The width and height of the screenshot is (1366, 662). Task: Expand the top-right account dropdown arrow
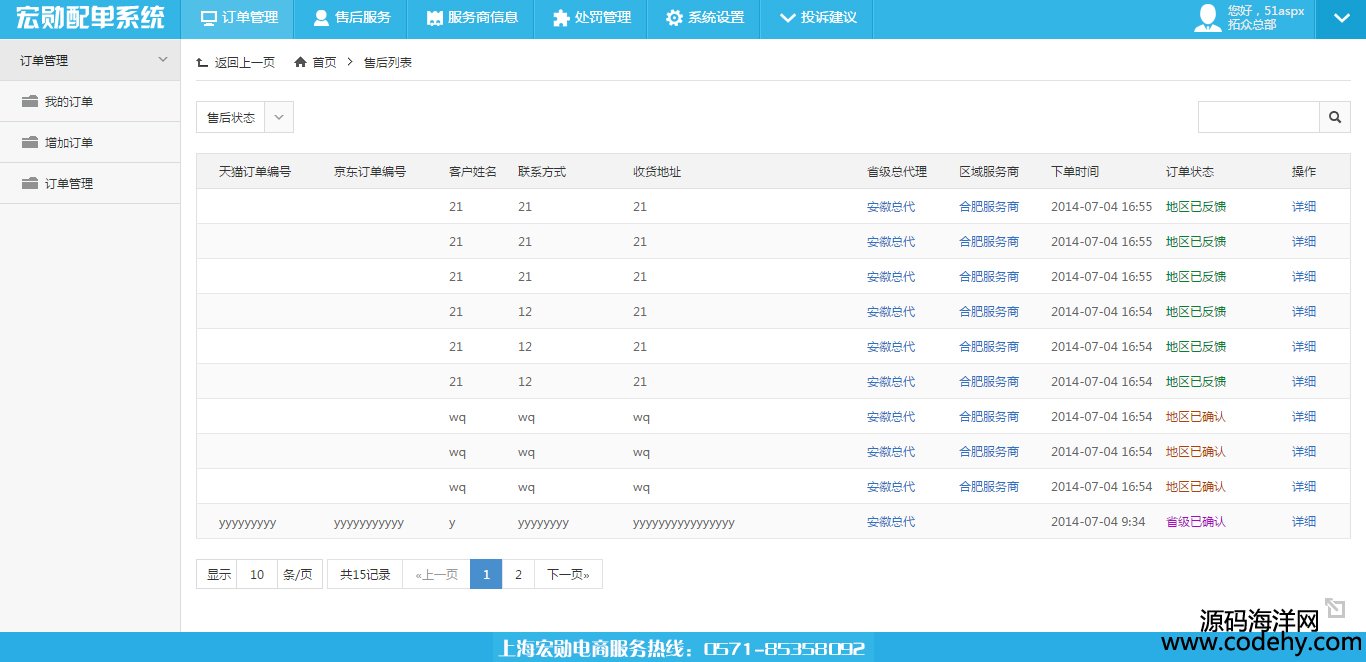click(1340, 18)
